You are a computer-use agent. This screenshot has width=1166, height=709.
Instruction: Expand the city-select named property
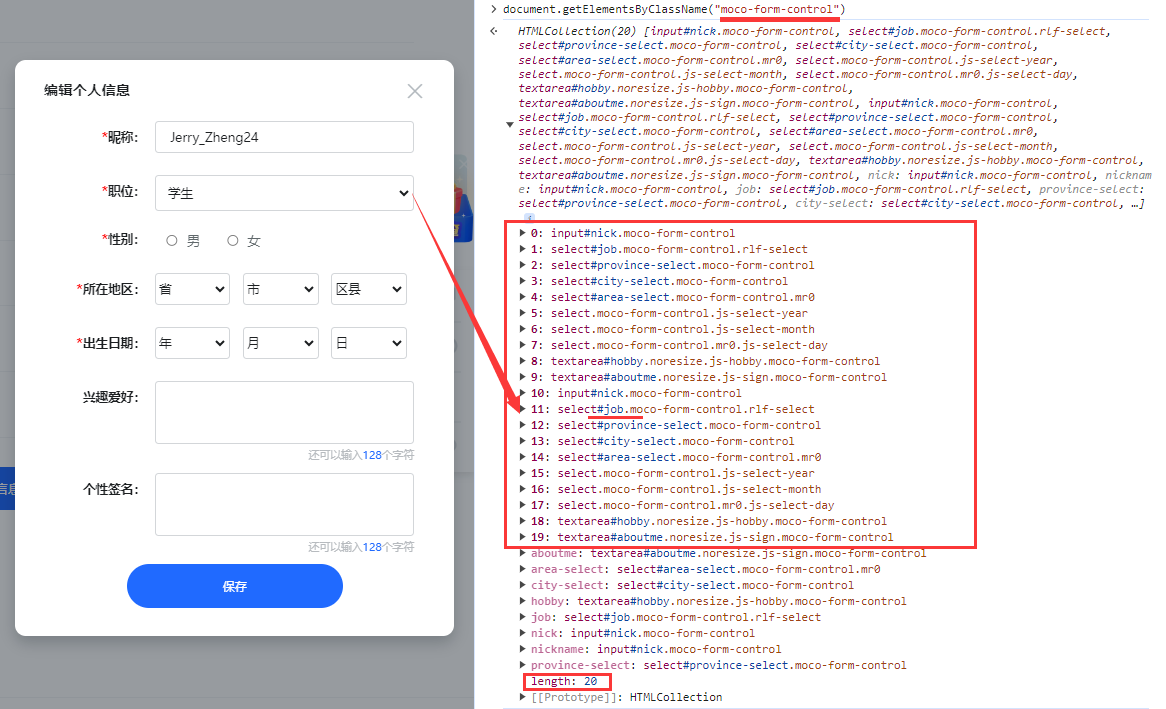tap(522, 585)
